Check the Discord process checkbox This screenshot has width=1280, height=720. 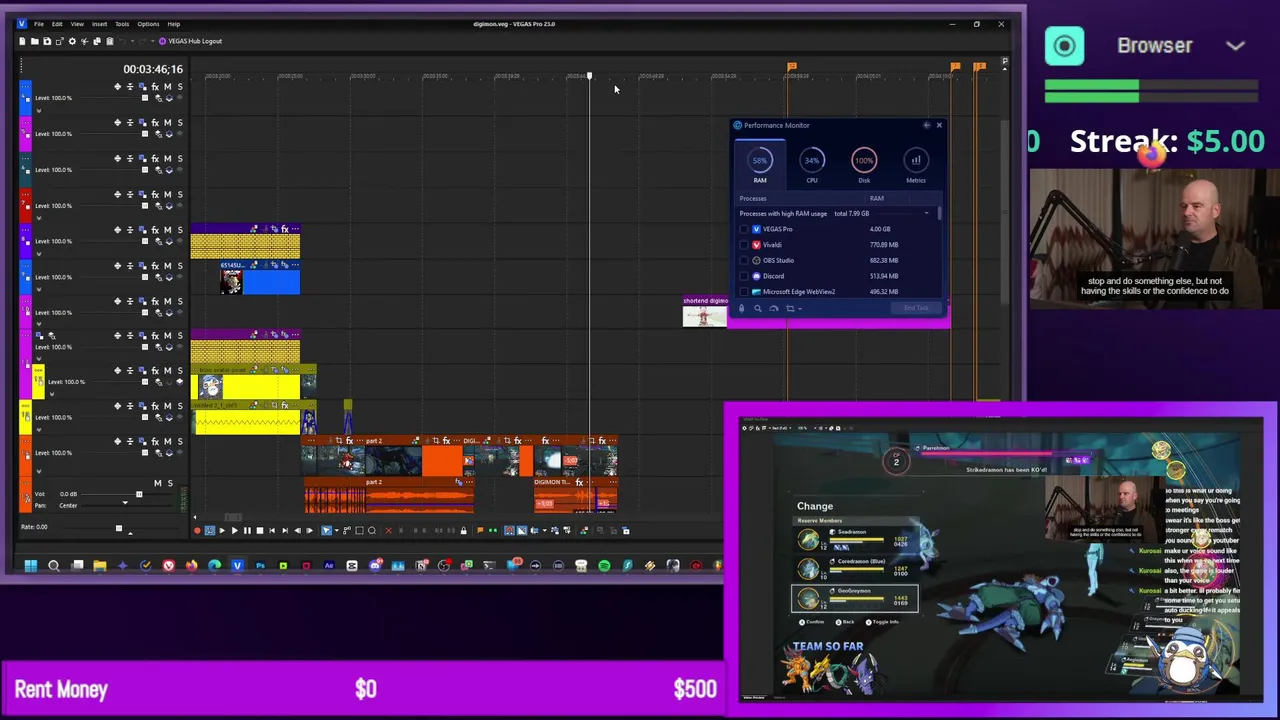(x=744, y=276)
